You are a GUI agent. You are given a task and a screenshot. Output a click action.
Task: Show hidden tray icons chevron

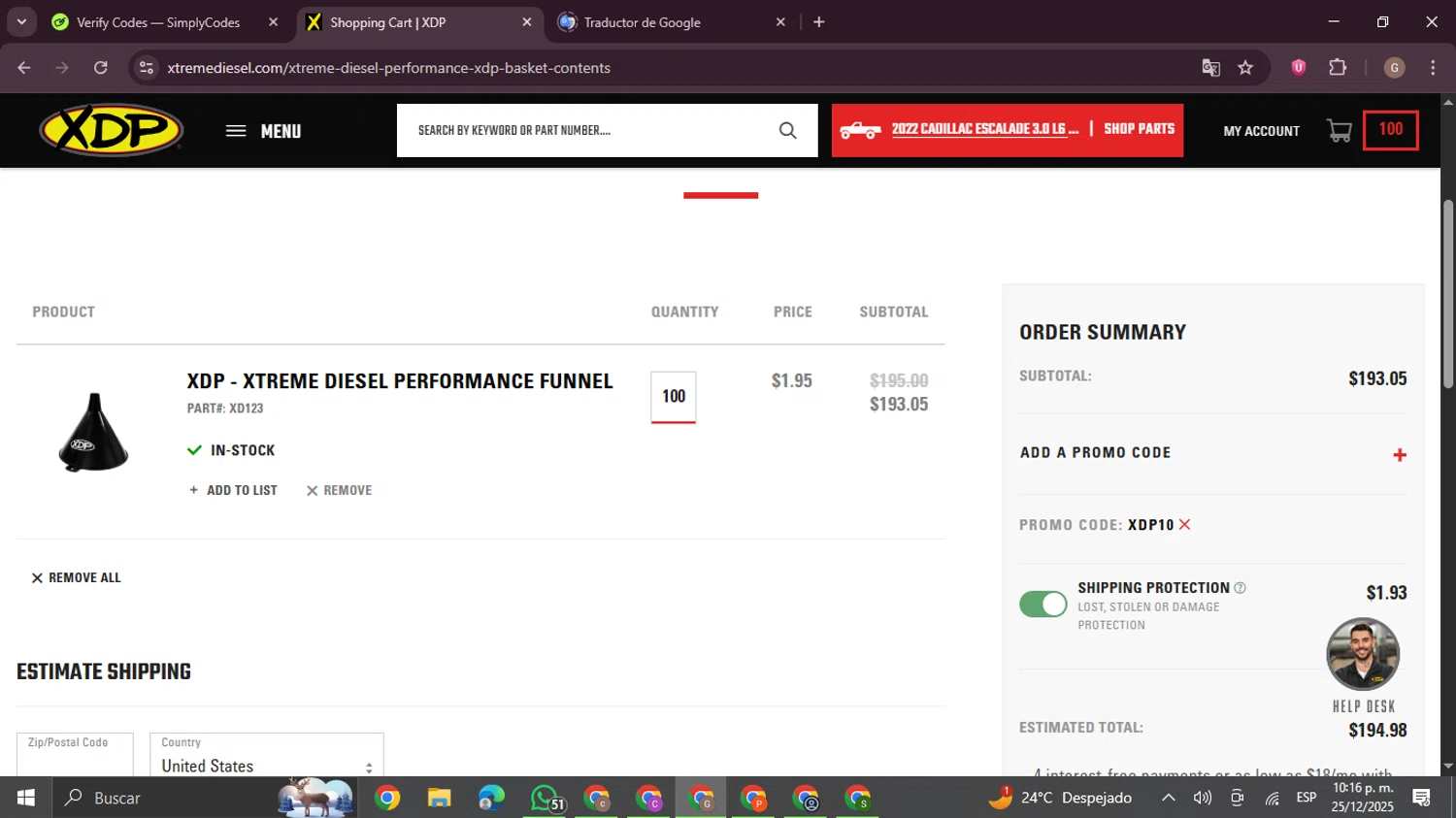coord(1169,798)
